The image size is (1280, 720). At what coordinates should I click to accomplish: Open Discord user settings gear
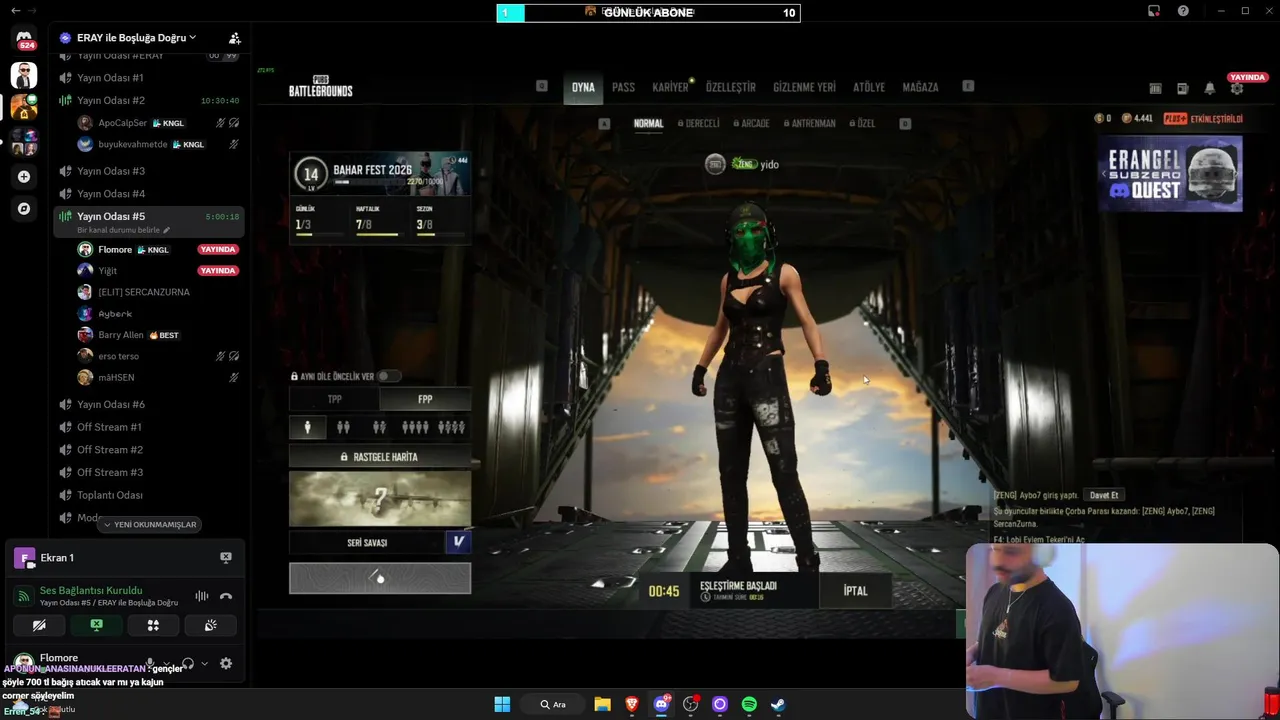point(226,663)
